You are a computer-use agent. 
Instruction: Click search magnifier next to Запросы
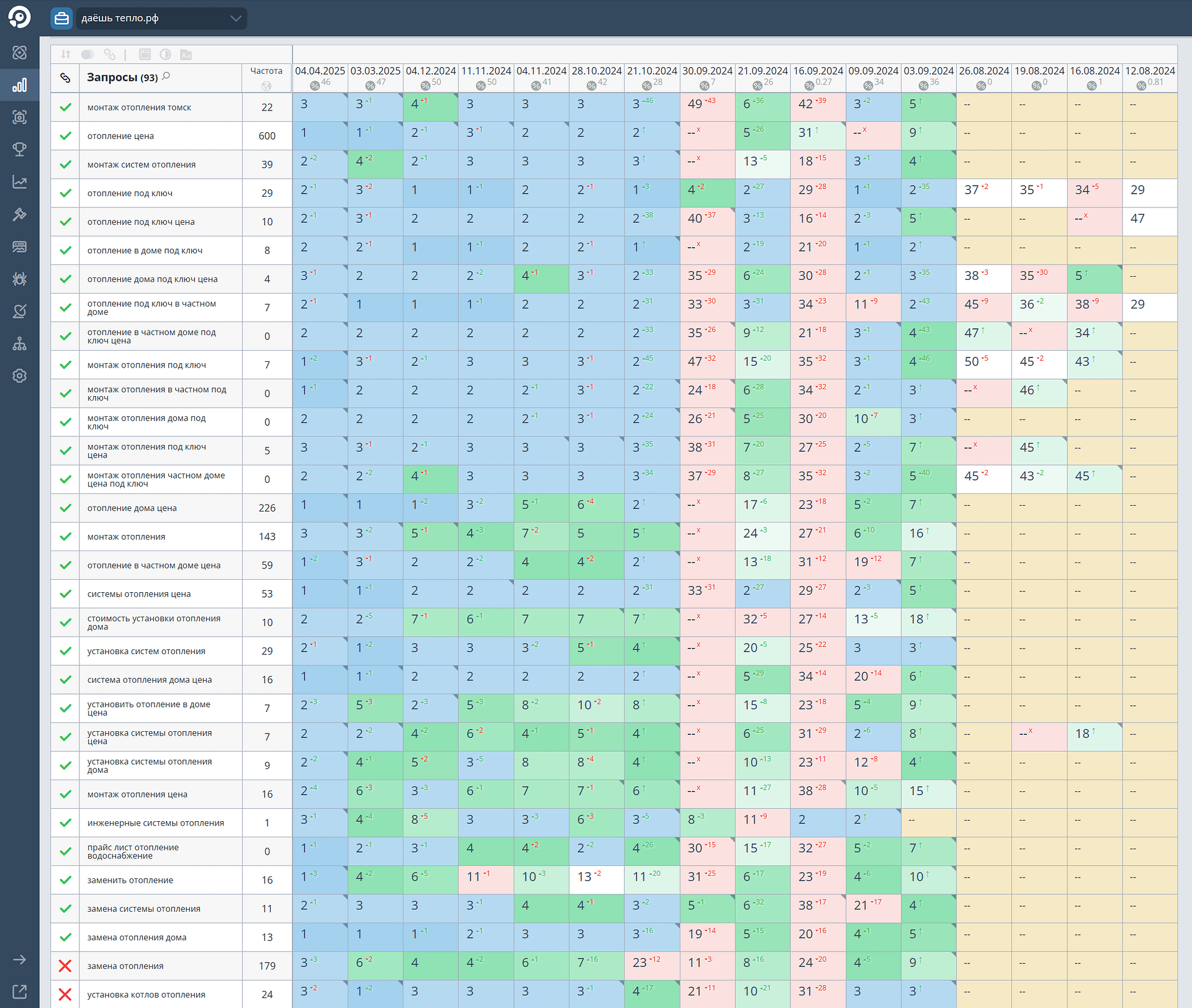tap(166, 76)
